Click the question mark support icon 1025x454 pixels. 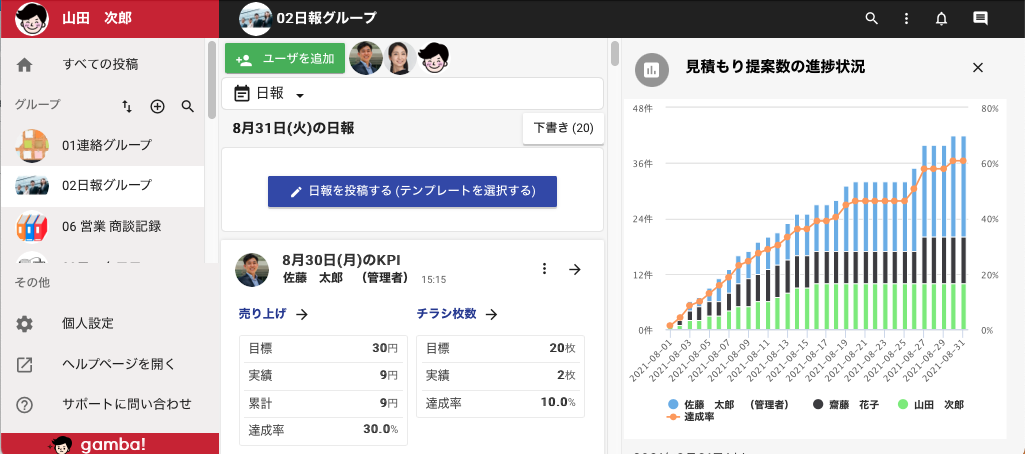[x=24, y=405]
